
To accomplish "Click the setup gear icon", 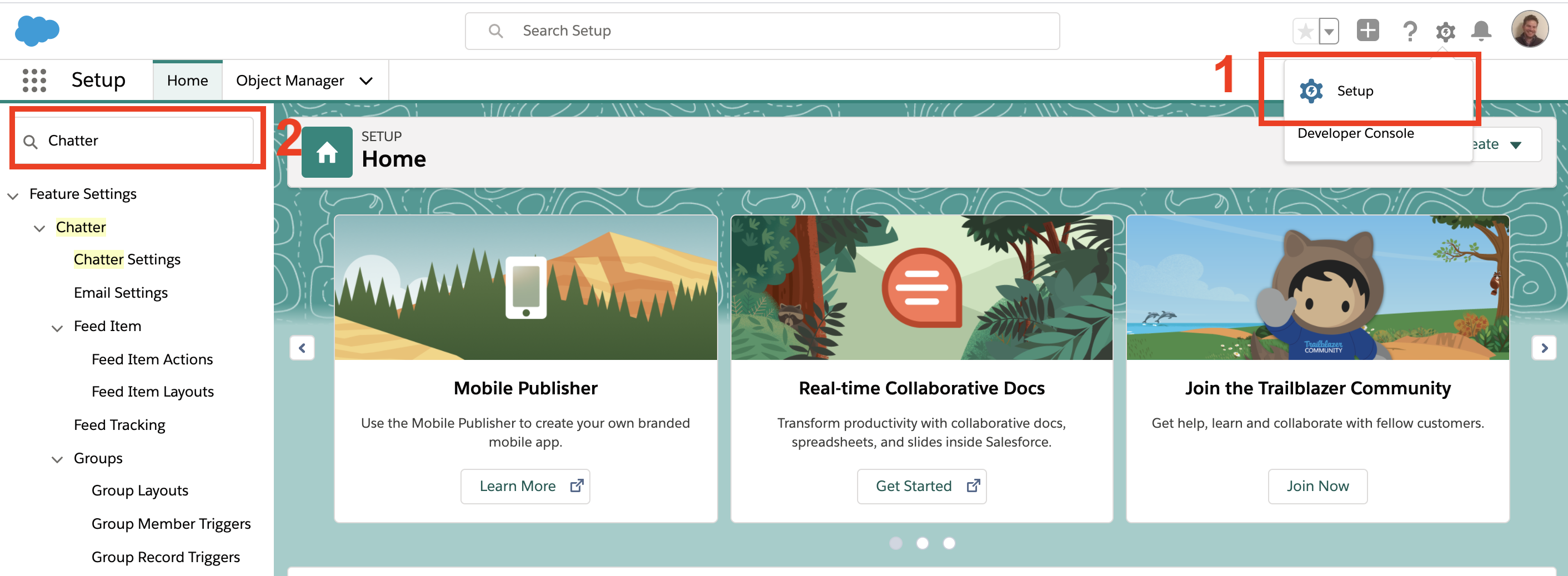I will click(x=1445, y=31).
